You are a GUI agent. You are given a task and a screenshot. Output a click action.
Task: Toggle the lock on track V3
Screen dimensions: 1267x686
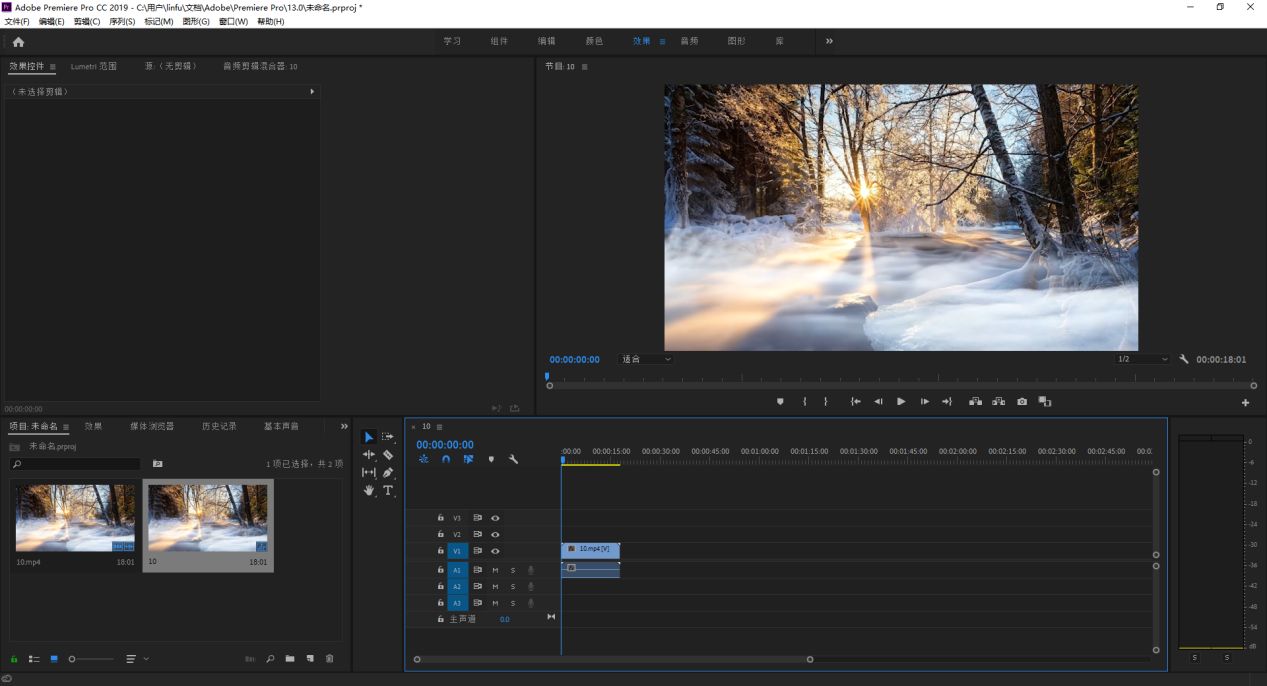click(x=440, y=518)
